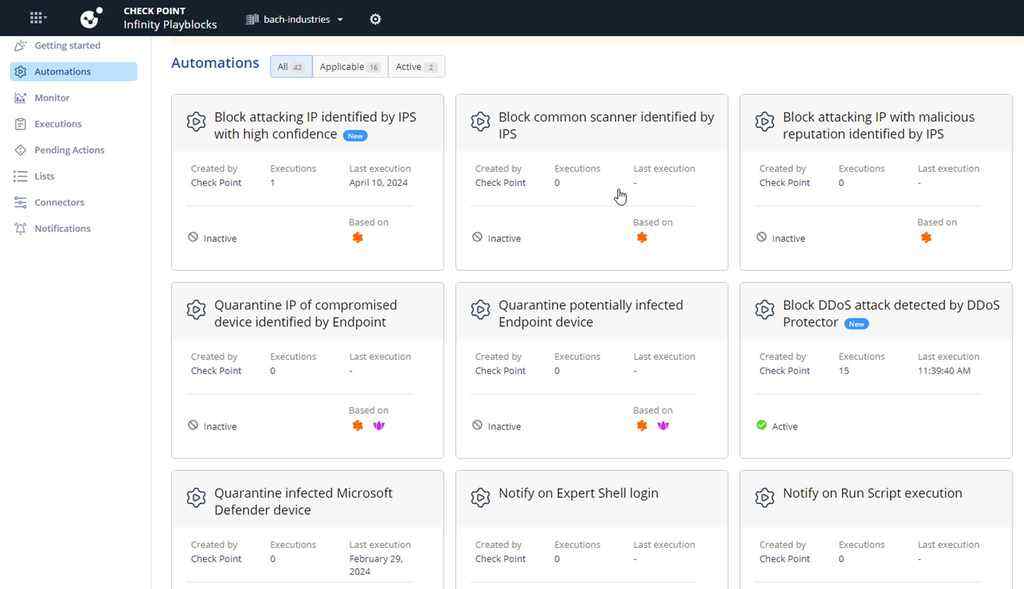Click executions count '15' on DDoS card
Image resolution: width=1024 pixels, height=589 pixels.
tap(844, 371)
